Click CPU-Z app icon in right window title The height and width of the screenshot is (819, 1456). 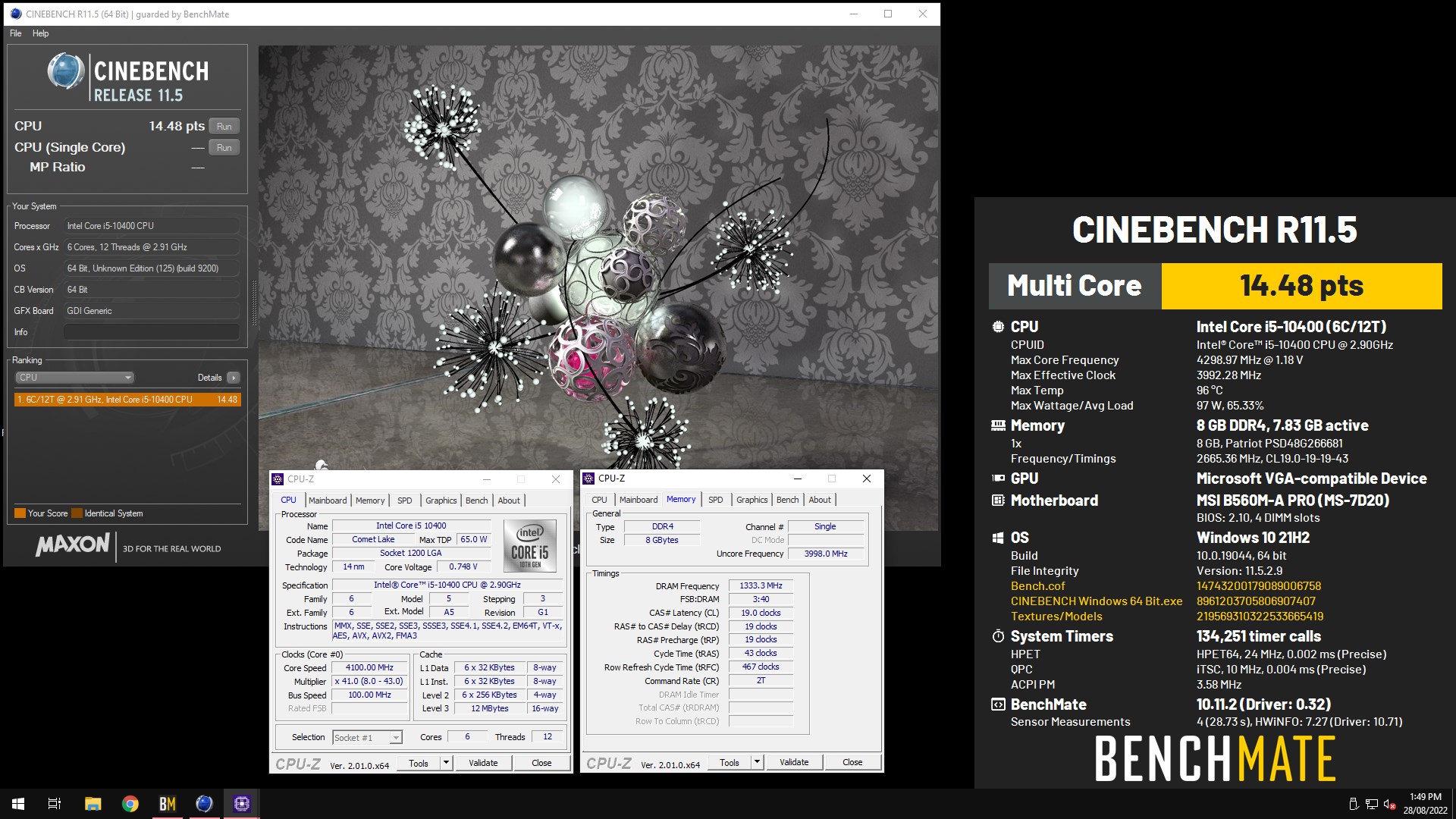(588, 479)
